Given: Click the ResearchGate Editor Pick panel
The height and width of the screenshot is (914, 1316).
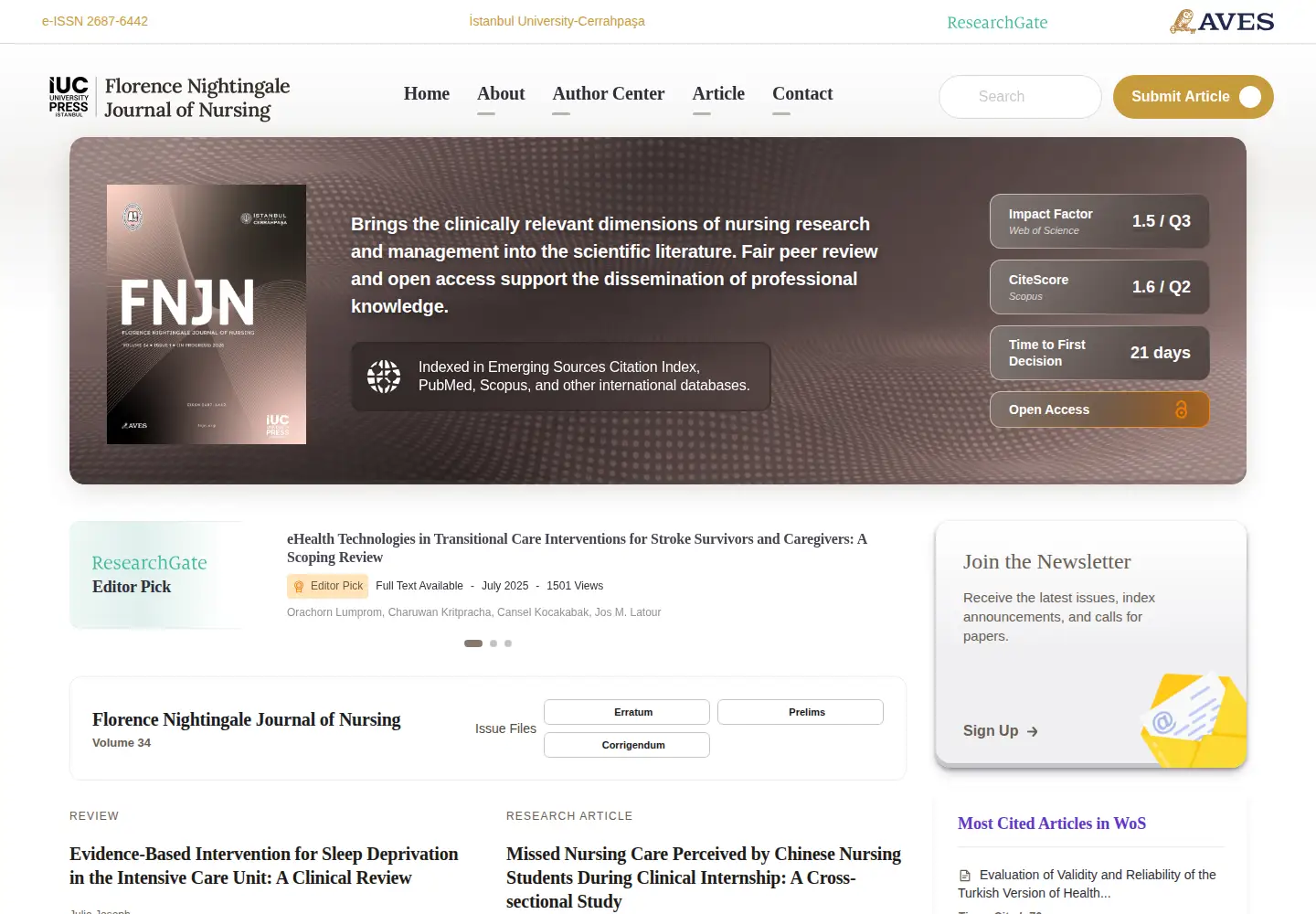Looking at the screenshot, I should click(x=155, y=575).
